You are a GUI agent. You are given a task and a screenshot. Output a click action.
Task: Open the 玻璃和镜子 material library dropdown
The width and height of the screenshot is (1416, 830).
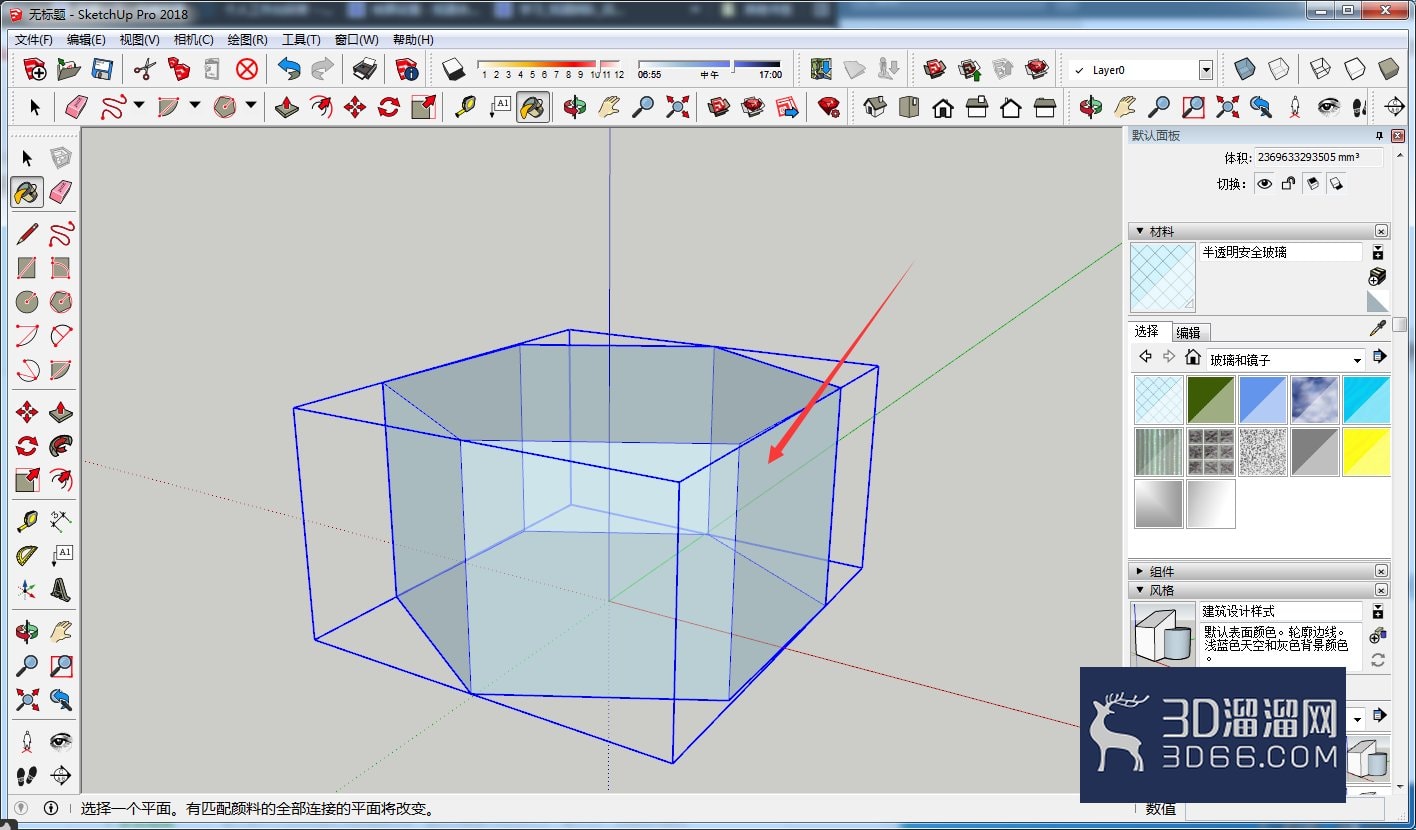point(1357,359)
